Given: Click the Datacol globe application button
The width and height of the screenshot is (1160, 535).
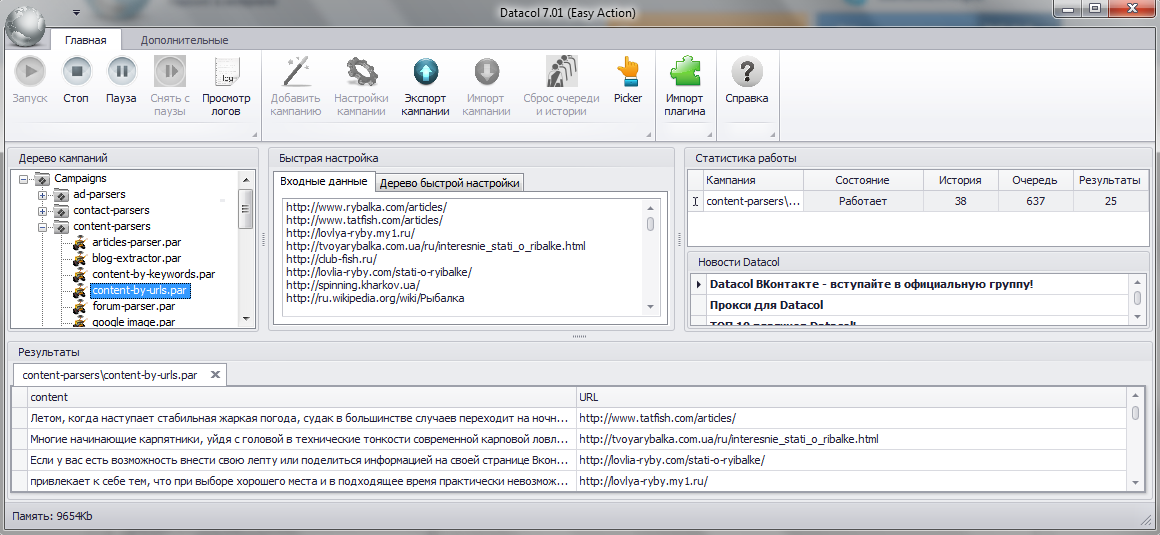Looking at the screenshot, I should tap(26, 26).
